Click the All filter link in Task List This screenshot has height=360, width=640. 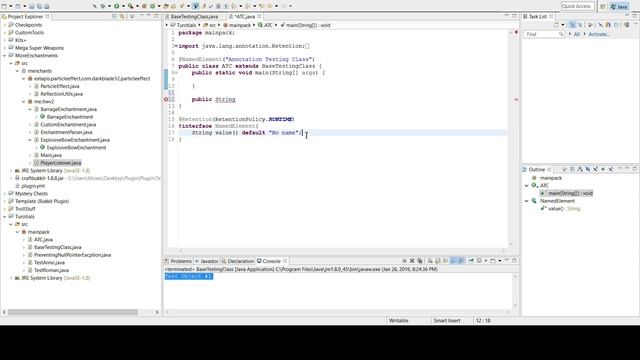[x=577, y=34]
